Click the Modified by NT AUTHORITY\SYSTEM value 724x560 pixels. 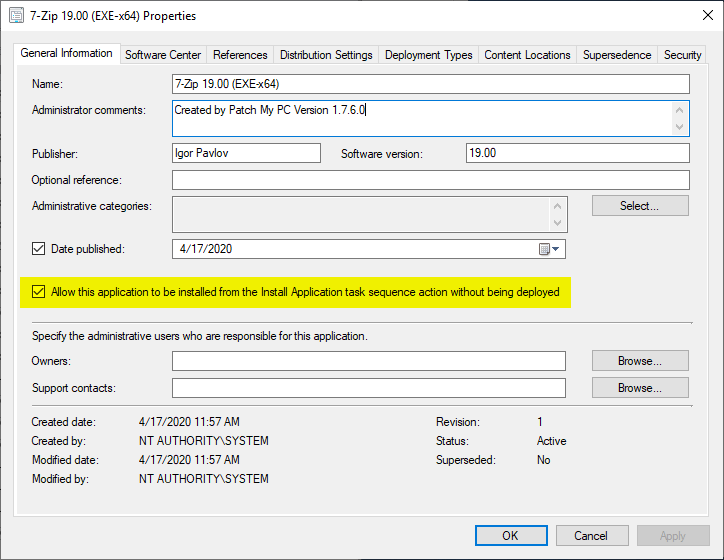(204, 479)
